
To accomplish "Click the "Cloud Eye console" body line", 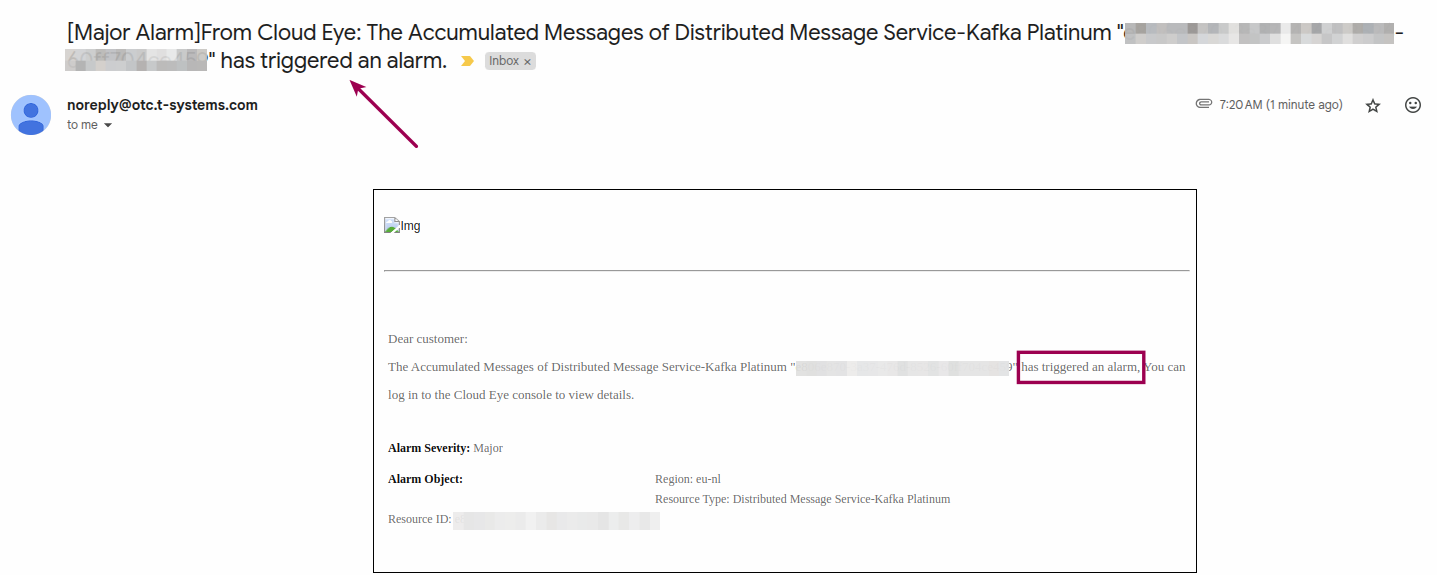I will click(510, 395).
